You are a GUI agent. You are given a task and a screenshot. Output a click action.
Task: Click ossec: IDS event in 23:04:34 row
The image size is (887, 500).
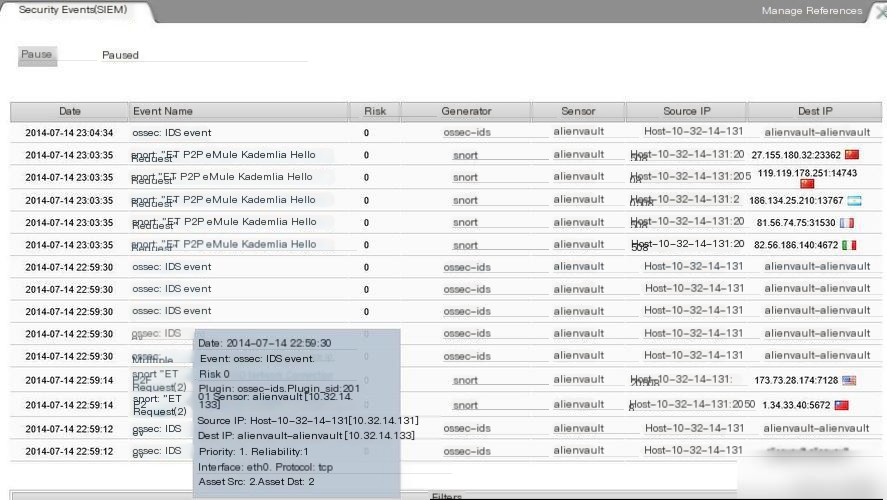pos(171,133)
